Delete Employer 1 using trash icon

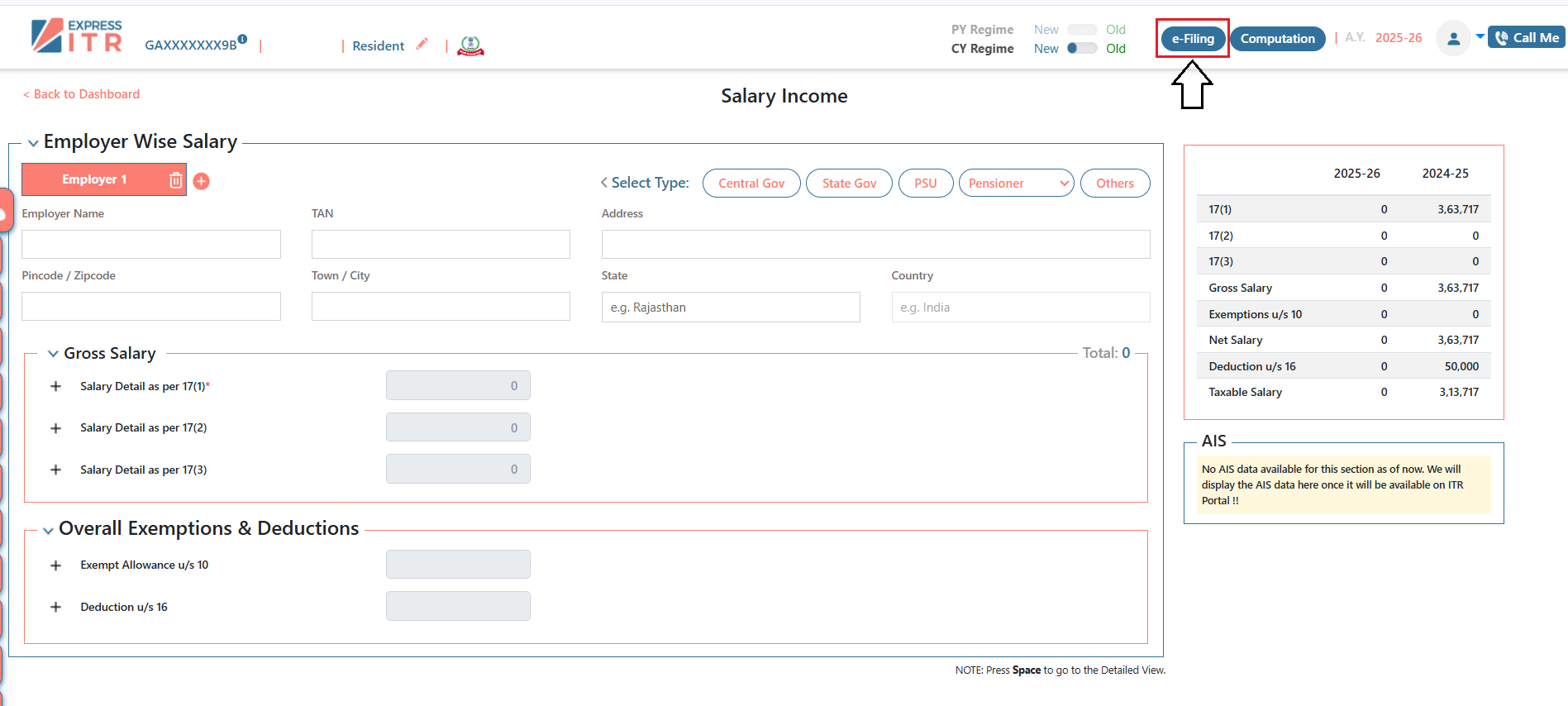tap(175, 180)
